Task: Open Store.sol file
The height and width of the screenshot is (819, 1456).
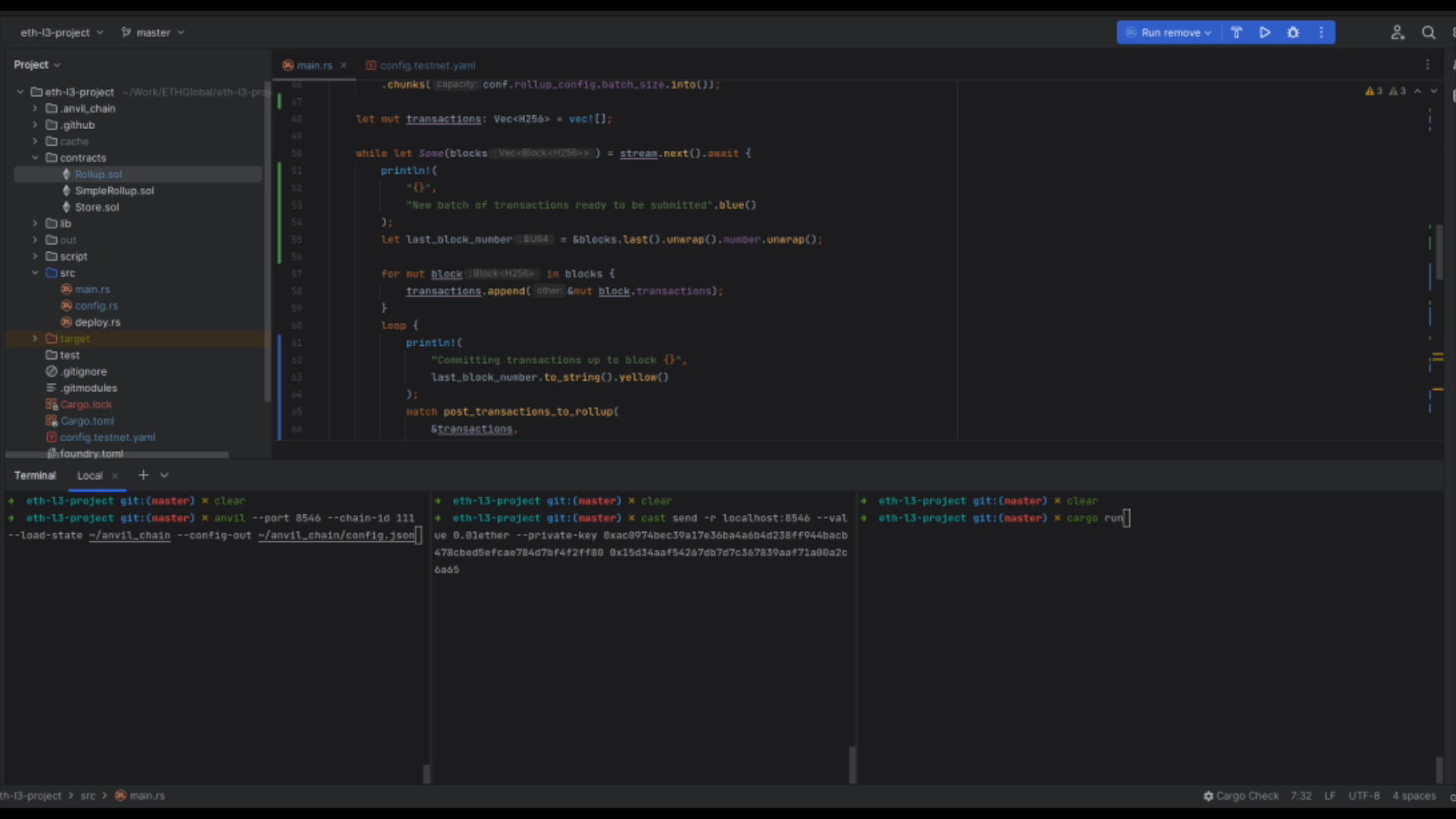Action: coord(96,207)
